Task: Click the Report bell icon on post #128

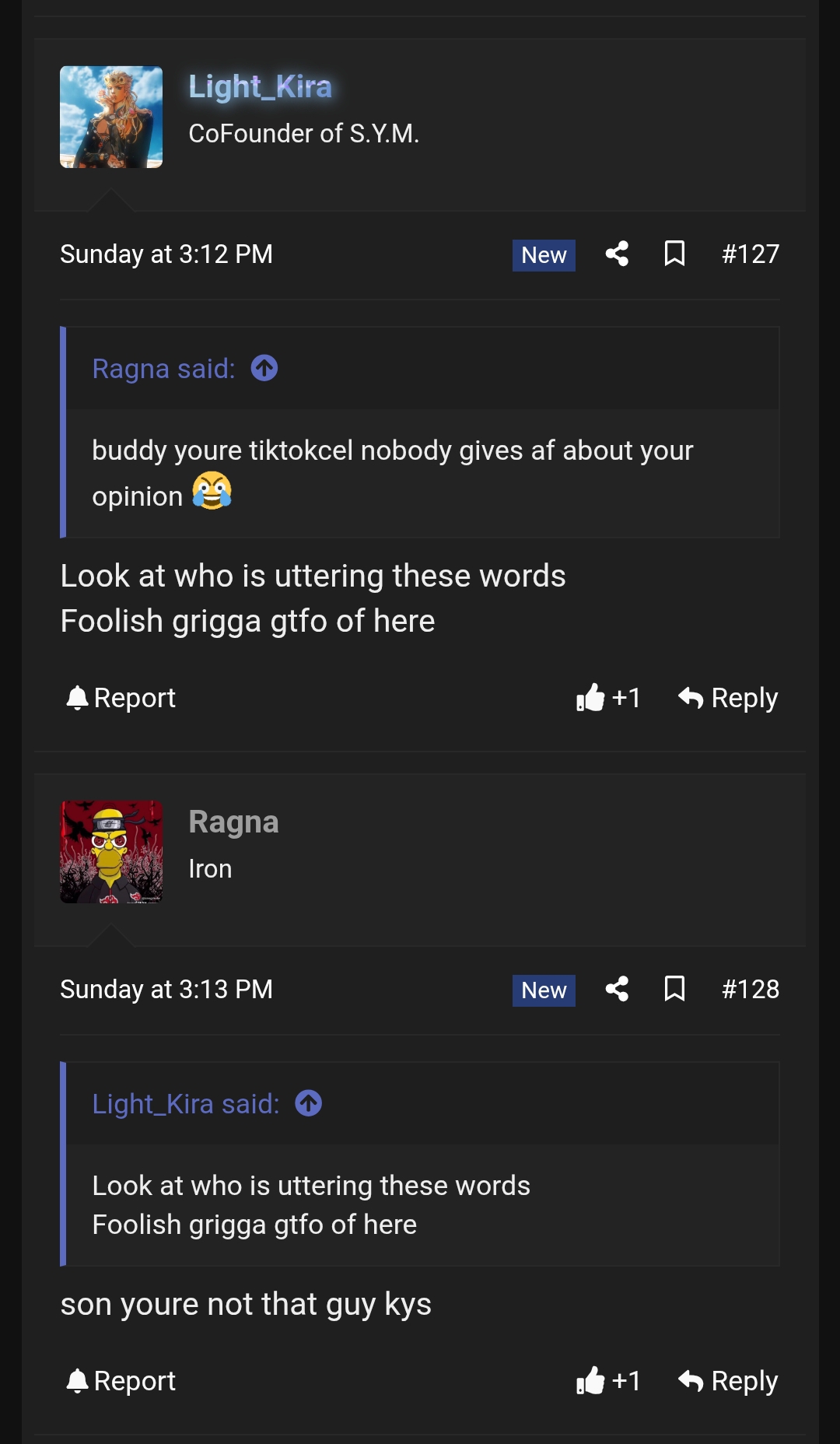Action: [77, 1380]
